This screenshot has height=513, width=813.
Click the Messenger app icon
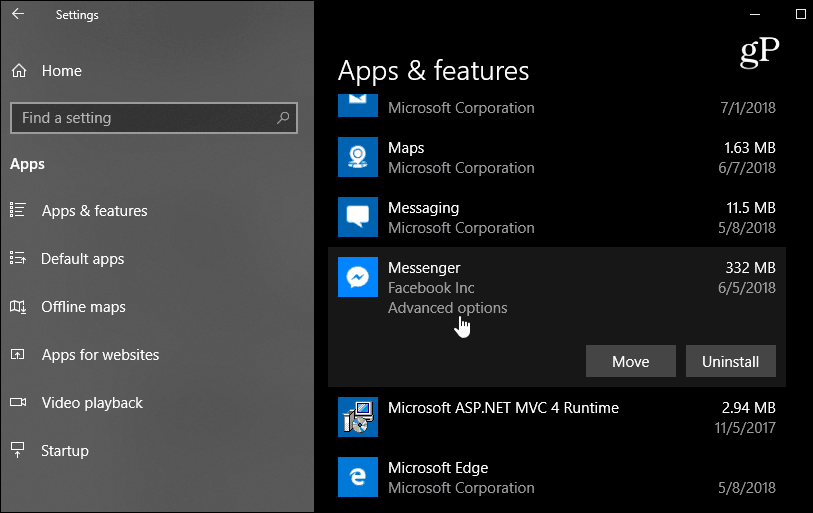[358, 277]
